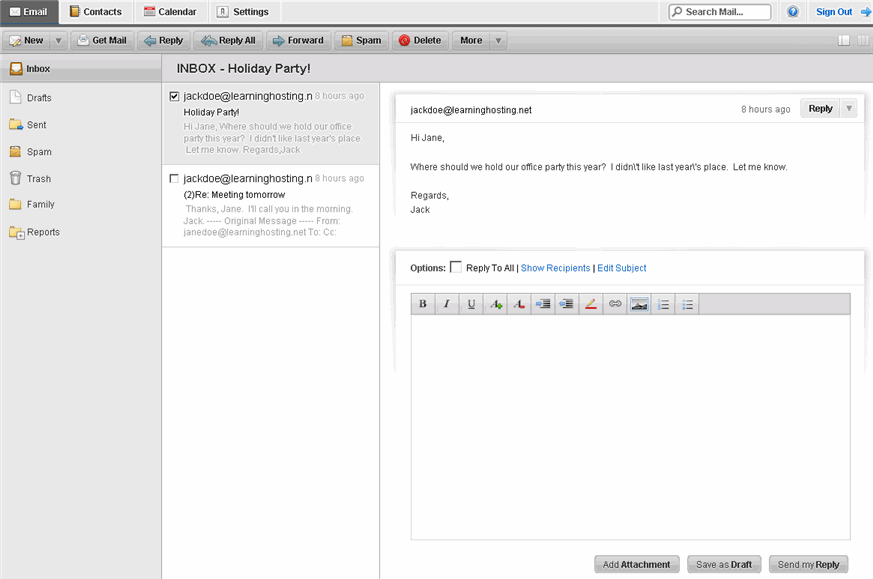The image size is (873, 579).
Task: Click the Send my Reply button
Action: tap(808, 564)
